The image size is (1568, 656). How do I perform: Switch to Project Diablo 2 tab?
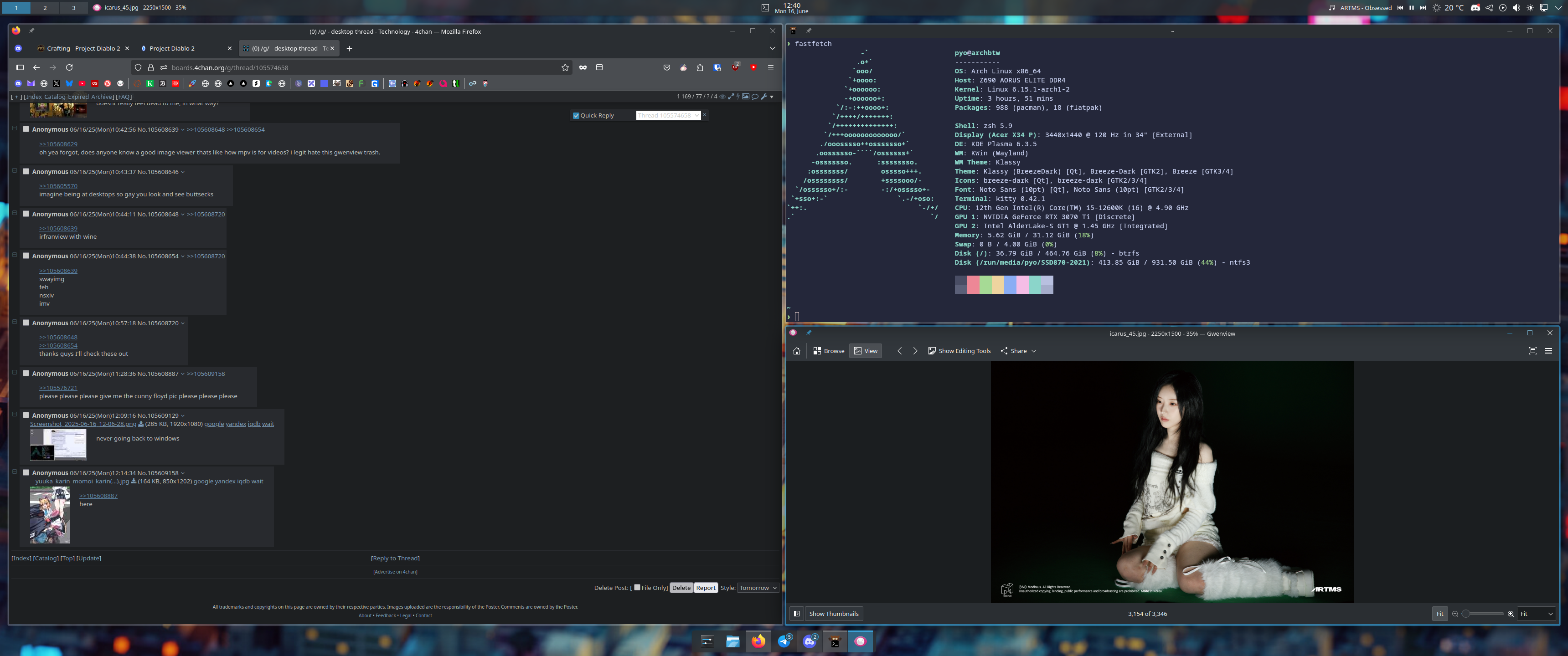(186, 49)
